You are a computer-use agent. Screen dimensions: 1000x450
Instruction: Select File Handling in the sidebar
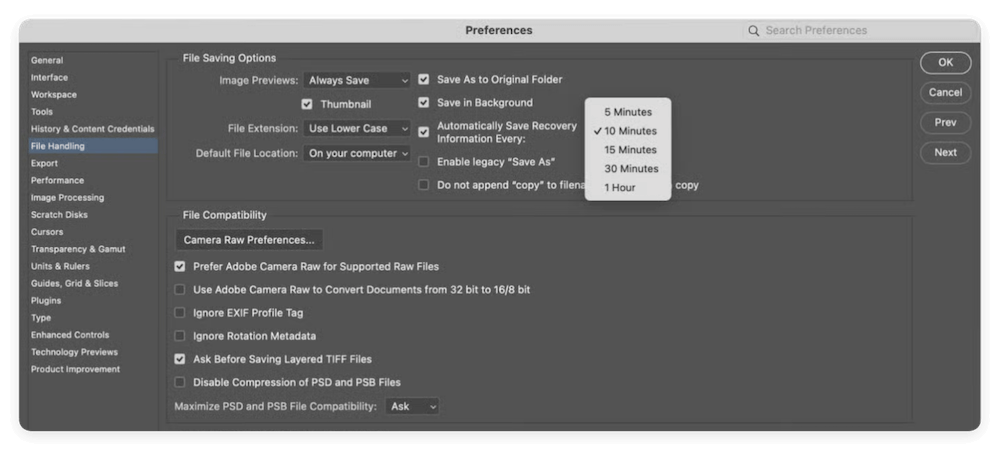coord(92,146)
